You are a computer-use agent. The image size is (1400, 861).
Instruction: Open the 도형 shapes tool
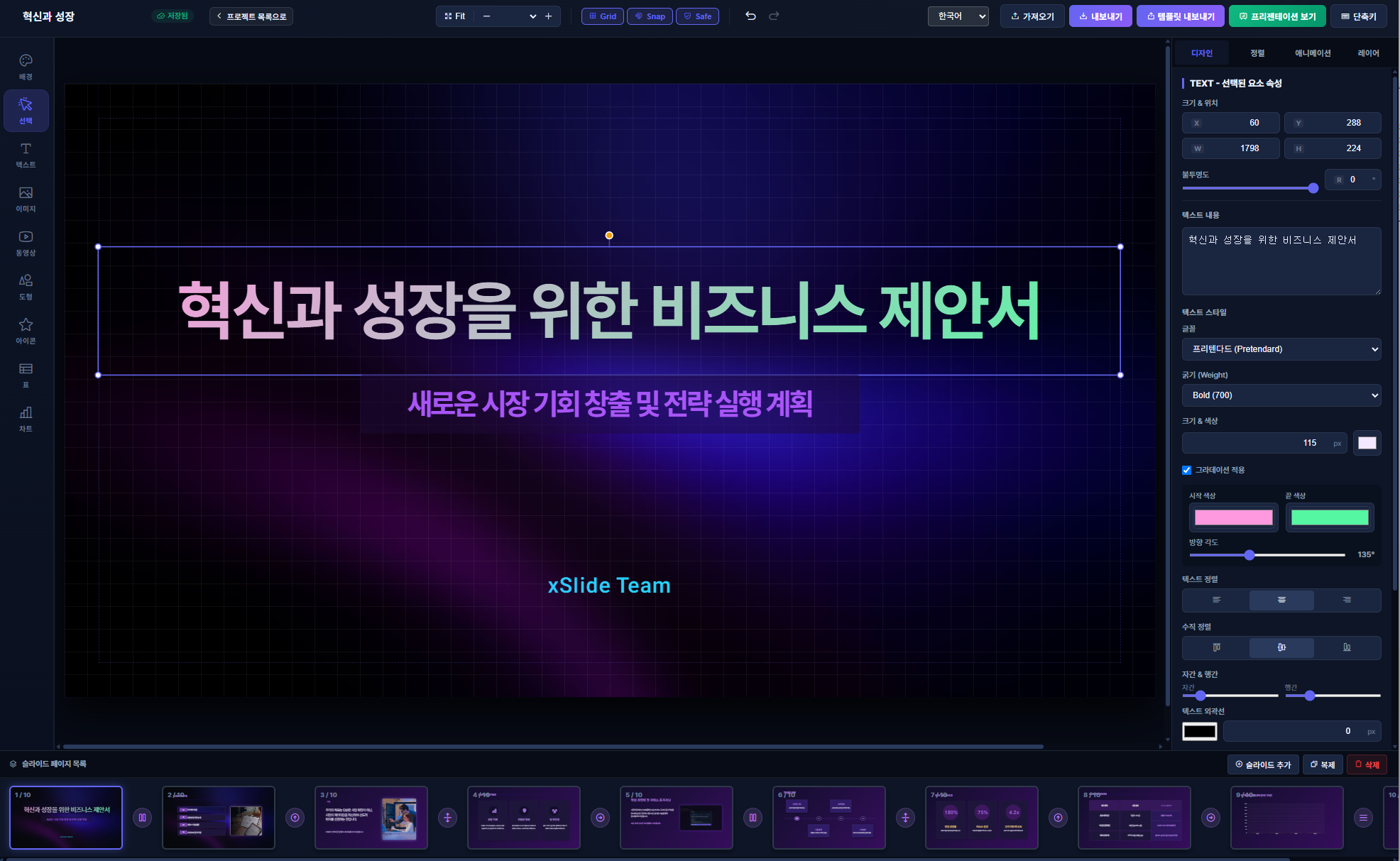point(26,287)
